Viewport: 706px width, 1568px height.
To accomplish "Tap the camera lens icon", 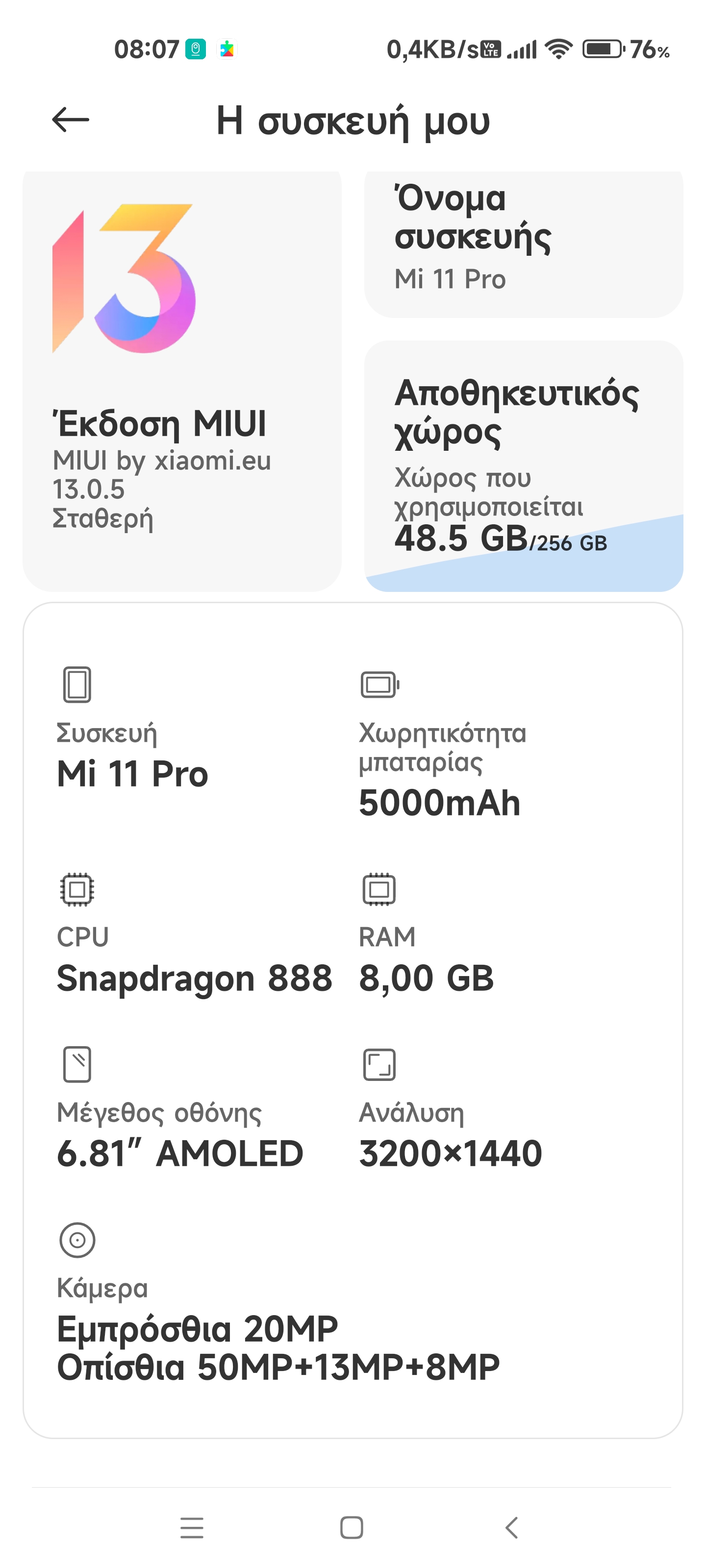I will [77, 1239].
